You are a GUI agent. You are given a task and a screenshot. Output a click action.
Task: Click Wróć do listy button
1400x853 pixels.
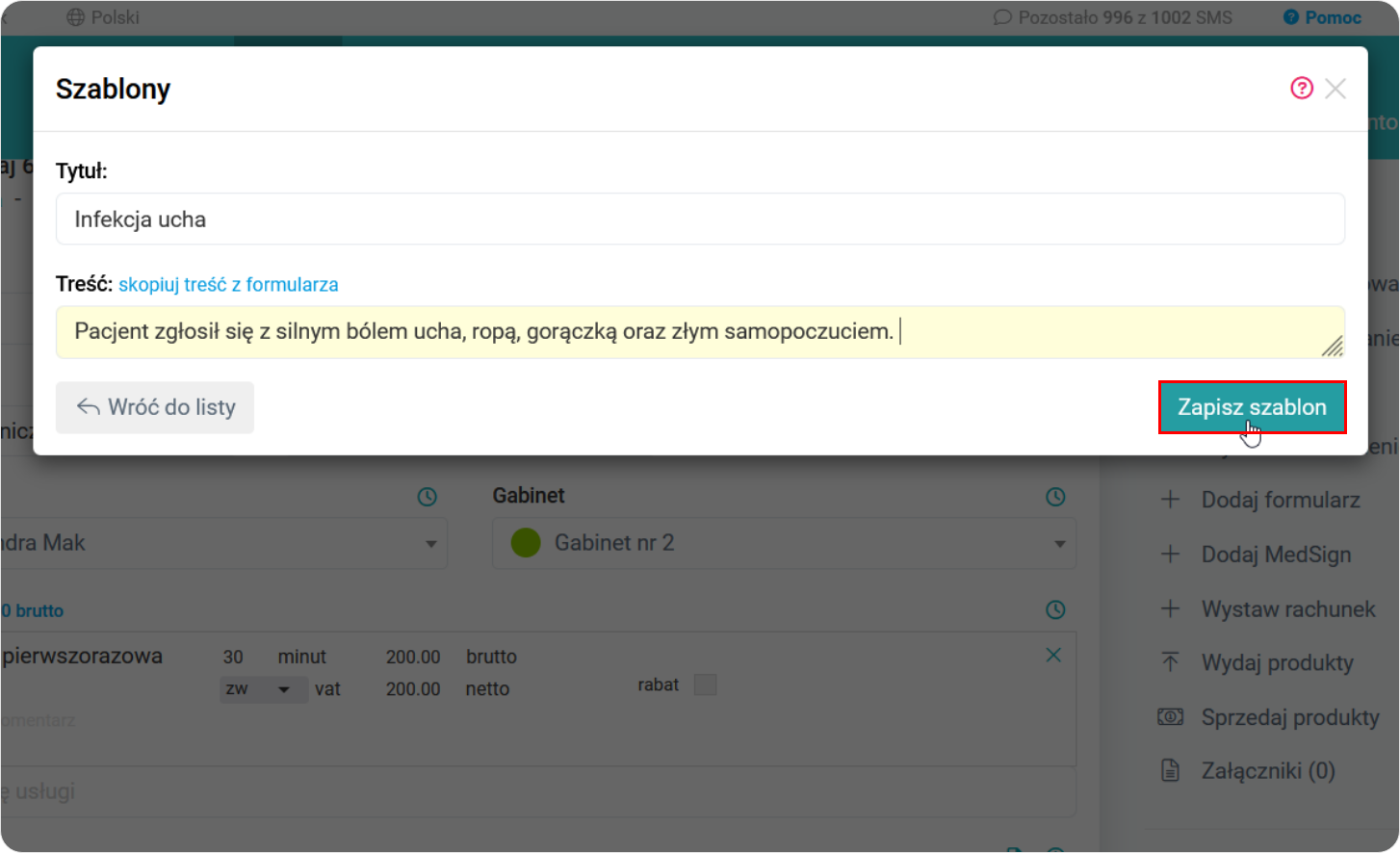pyautogui.click(x=155, y=407)
